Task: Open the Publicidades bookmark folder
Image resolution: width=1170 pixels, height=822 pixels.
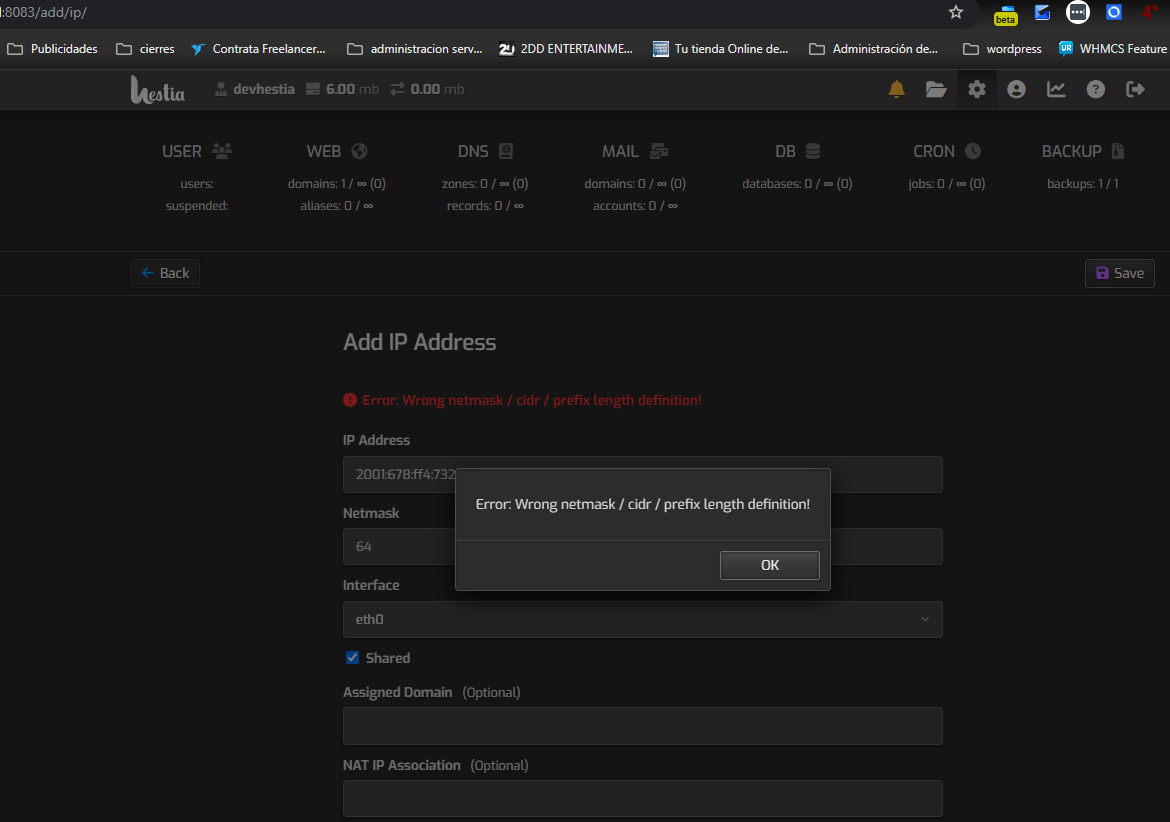Action: [52, 49]
